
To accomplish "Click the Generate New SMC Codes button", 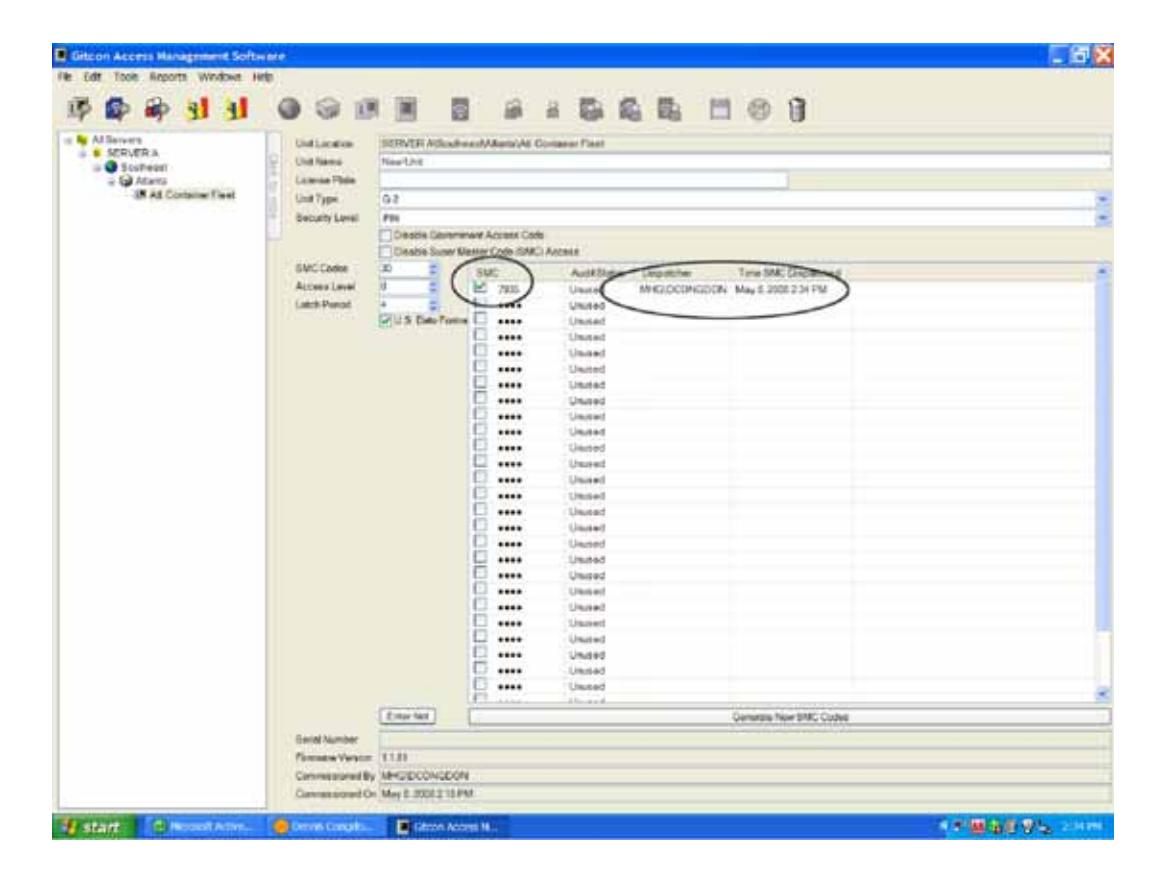I will pos(790,717).
